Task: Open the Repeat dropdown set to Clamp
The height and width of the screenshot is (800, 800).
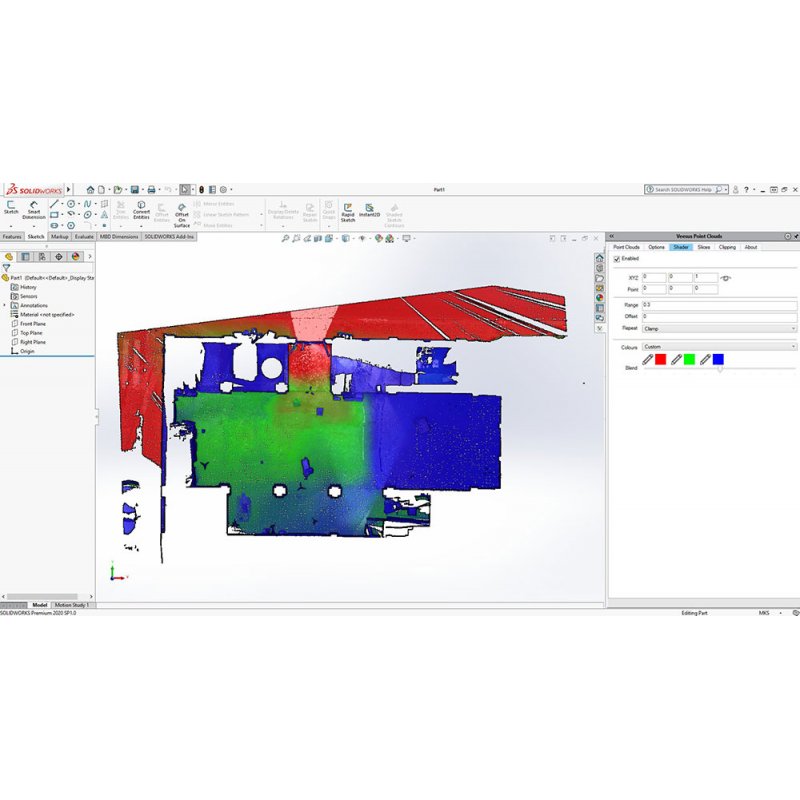Action: (719, 327)
